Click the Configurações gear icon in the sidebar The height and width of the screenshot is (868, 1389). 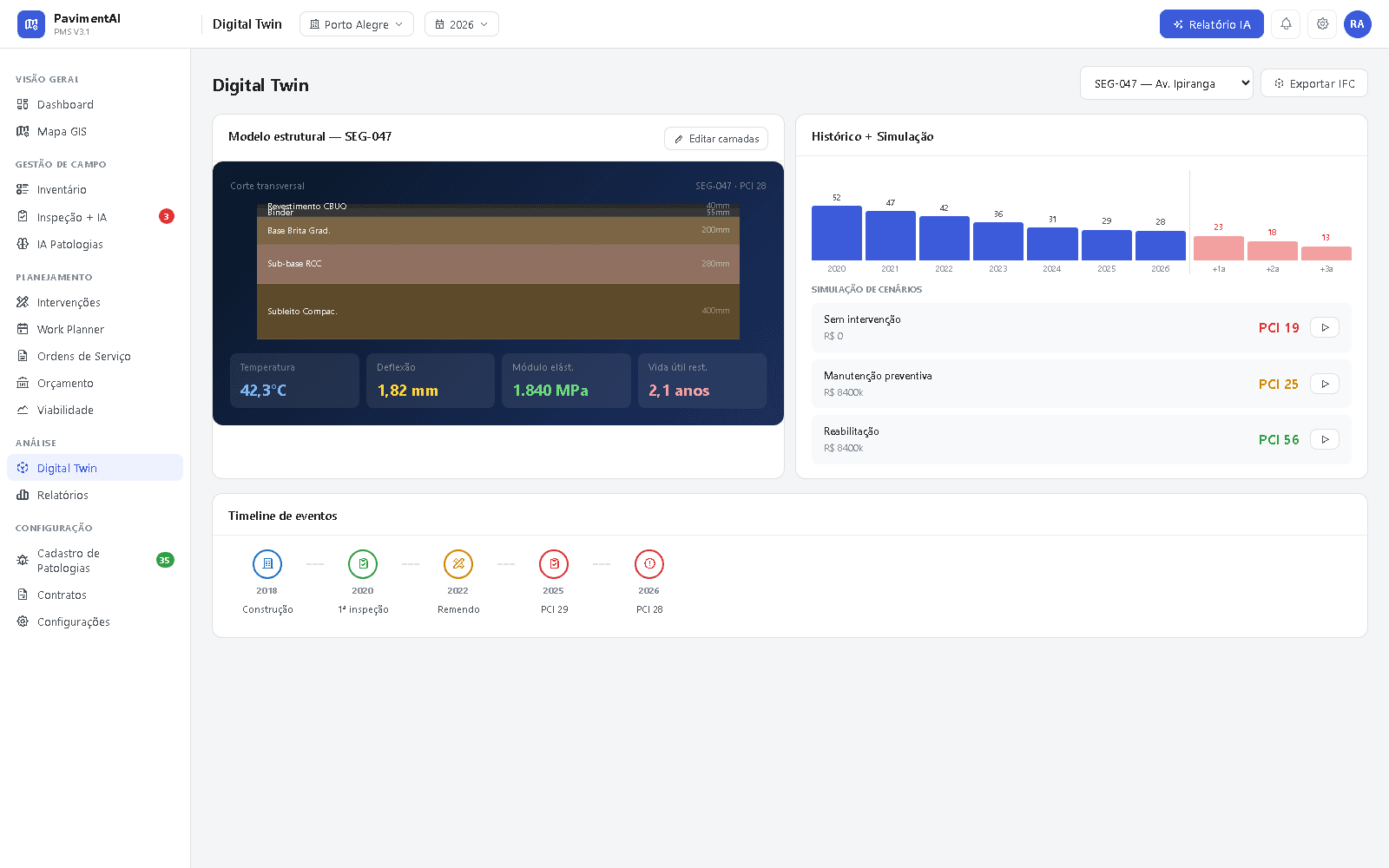(x=23, y=621)
